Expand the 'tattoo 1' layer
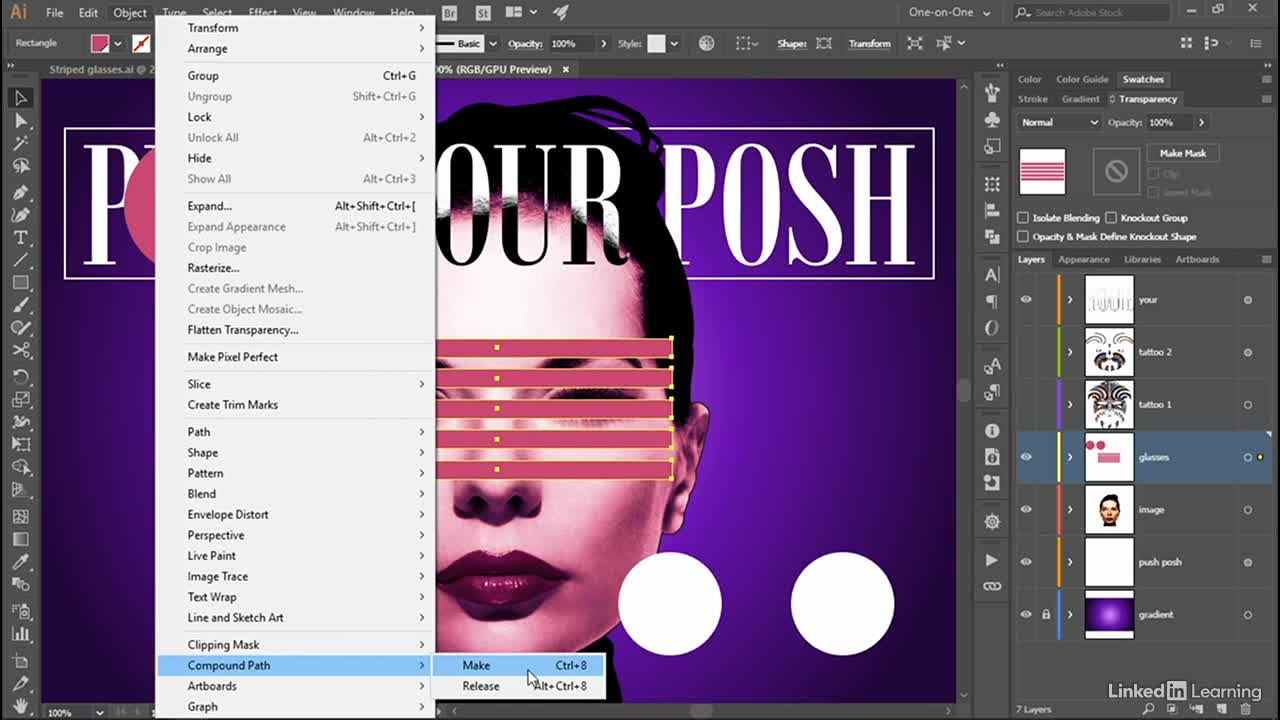Screen dimensions: 1280x720 point(1070,405)
